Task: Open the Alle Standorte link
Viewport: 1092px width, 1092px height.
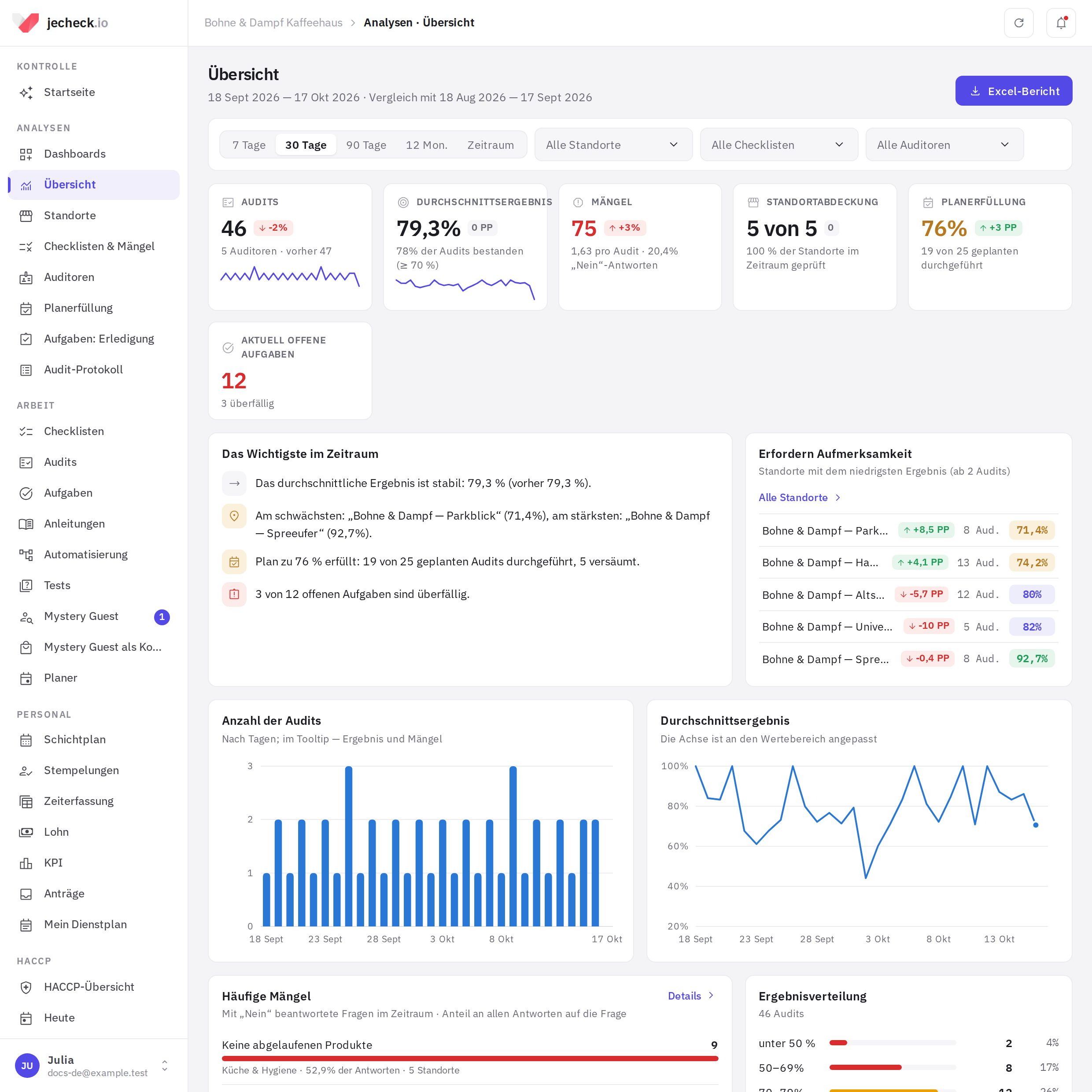Action: 799,498
